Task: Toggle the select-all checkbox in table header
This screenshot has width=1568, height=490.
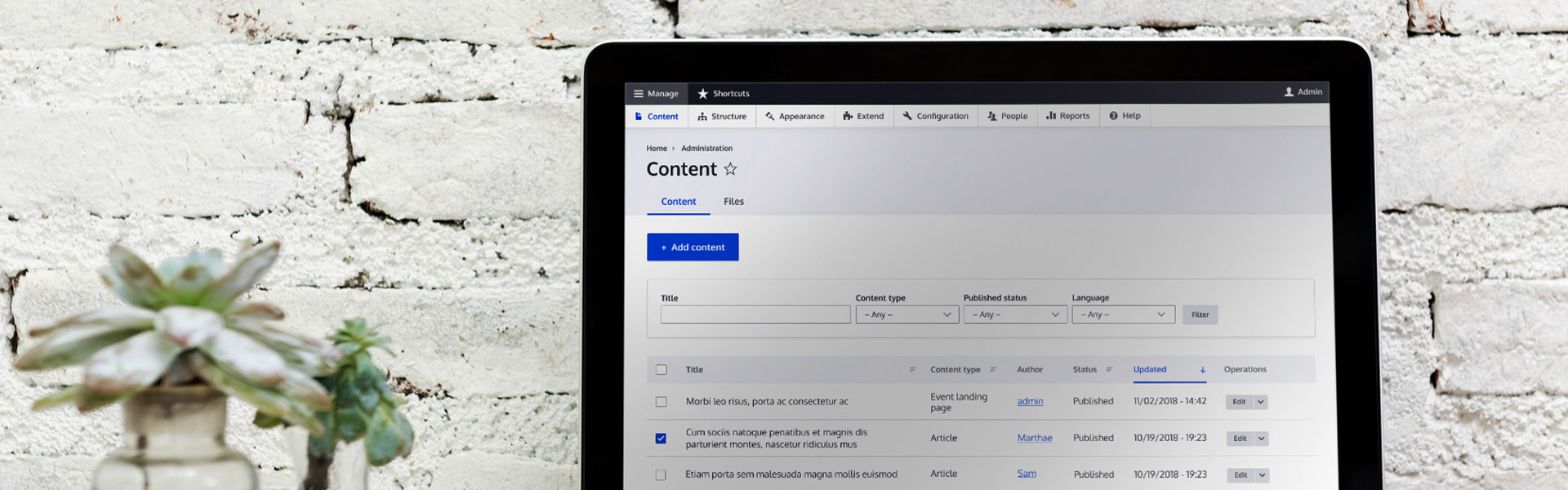Action: pyautogui.click(x=661, y=370)
